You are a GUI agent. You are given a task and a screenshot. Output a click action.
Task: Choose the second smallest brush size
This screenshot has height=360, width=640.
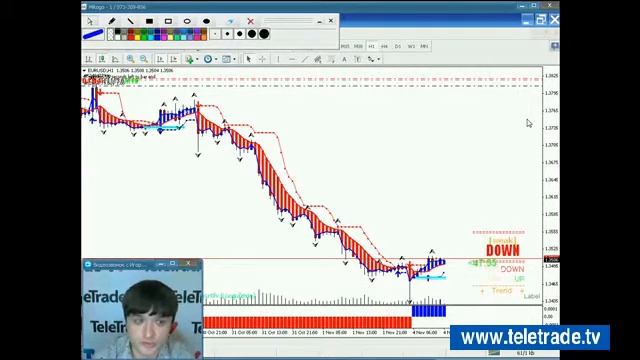[227, 34]
